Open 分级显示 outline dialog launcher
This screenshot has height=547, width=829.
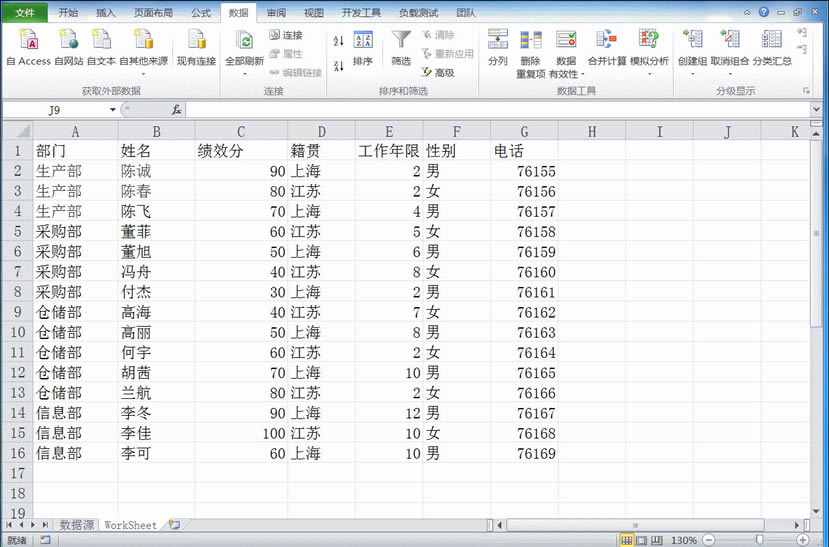(806, 91)
